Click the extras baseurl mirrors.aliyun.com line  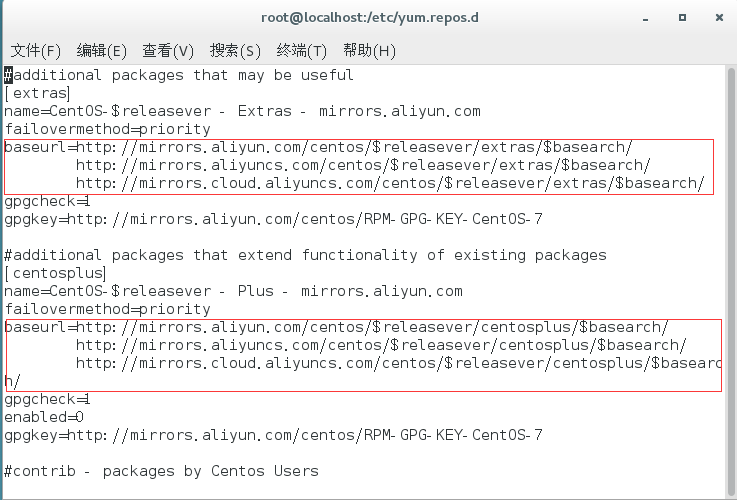318,147
